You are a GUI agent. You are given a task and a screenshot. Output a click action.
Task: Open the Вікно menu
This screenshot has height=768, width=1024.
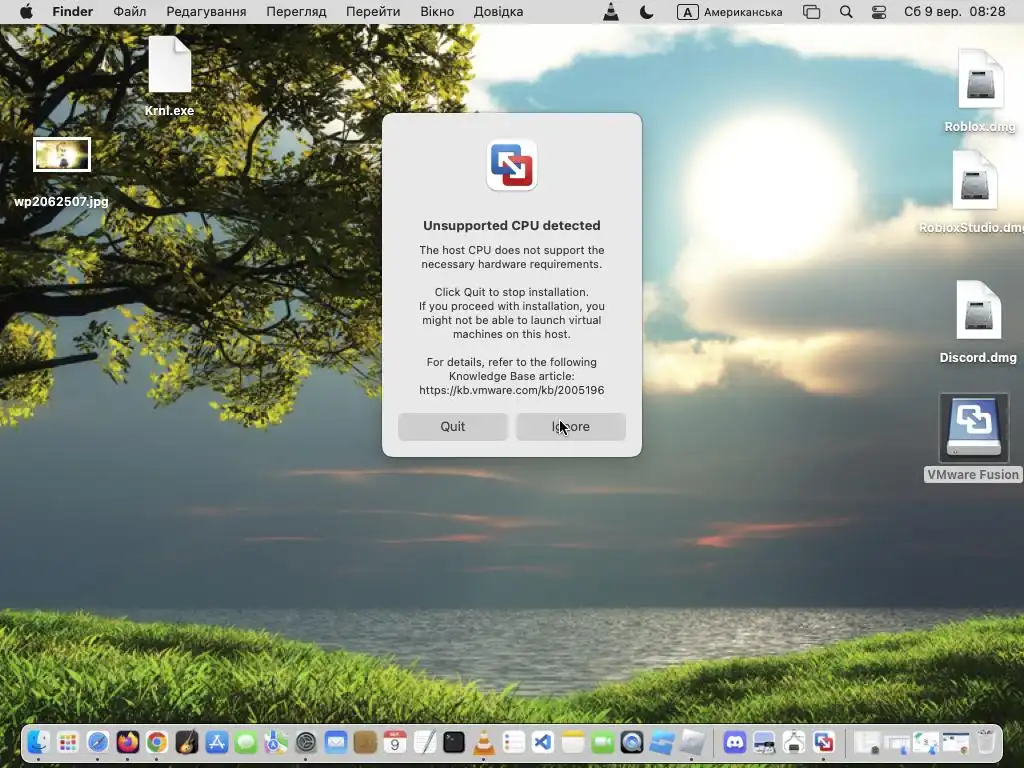coord(436,12)
